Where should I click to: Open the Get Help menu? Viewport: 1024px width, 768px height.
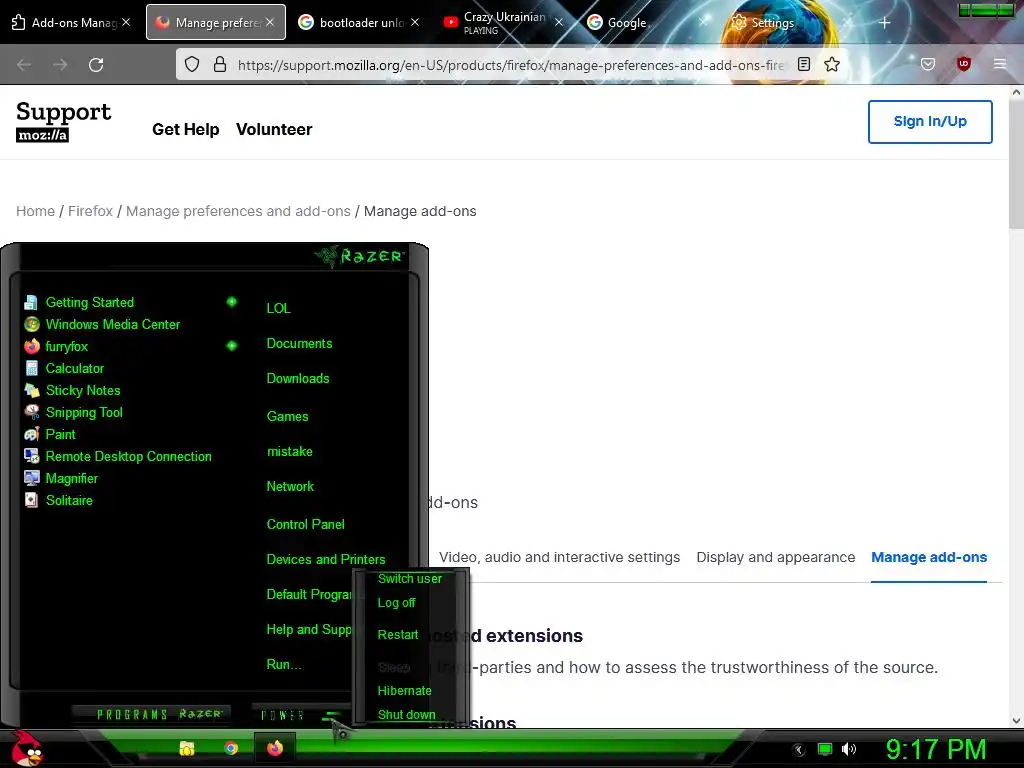tap(185, 129)
